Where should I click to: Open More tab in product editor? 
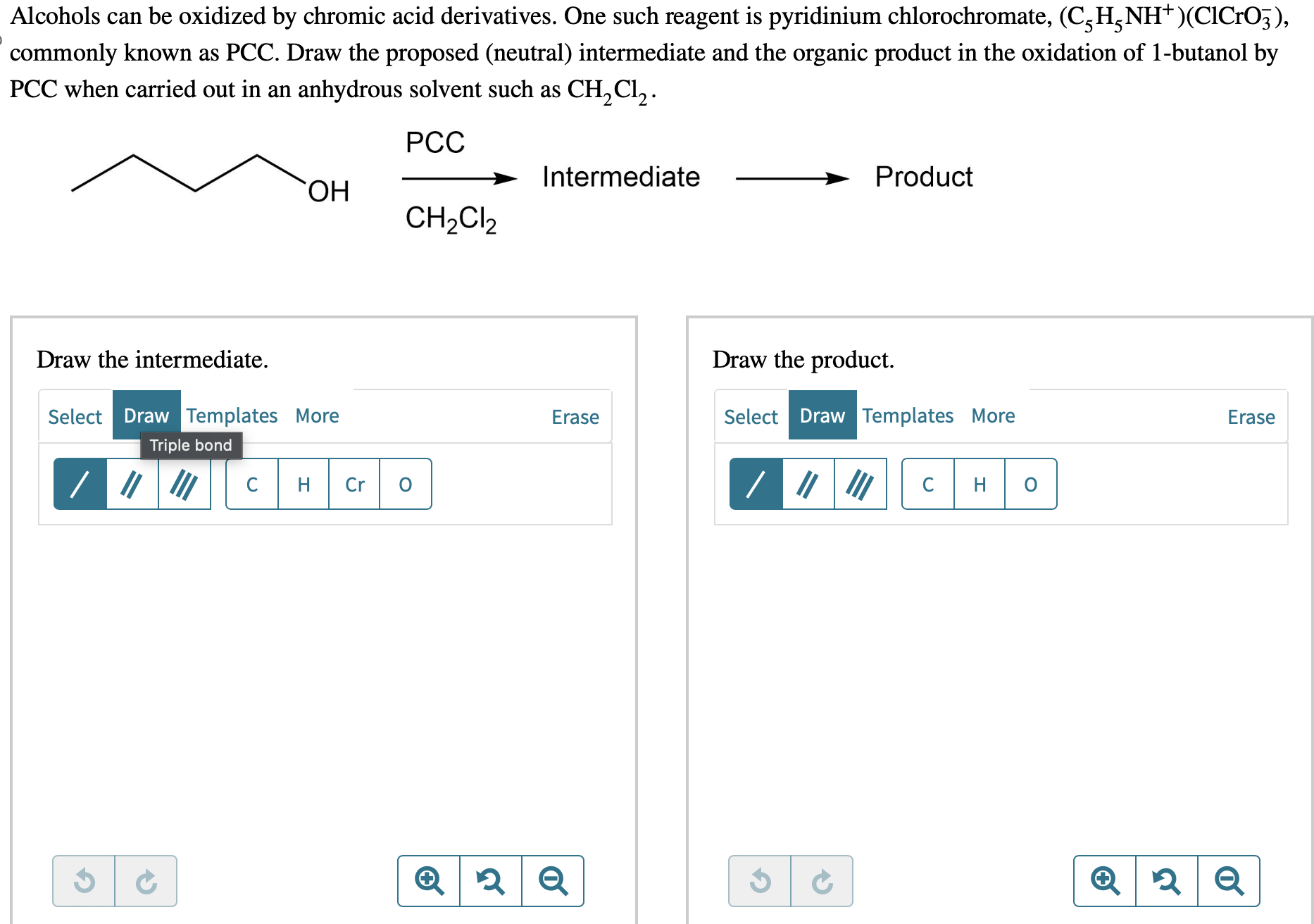coord(993,416)
